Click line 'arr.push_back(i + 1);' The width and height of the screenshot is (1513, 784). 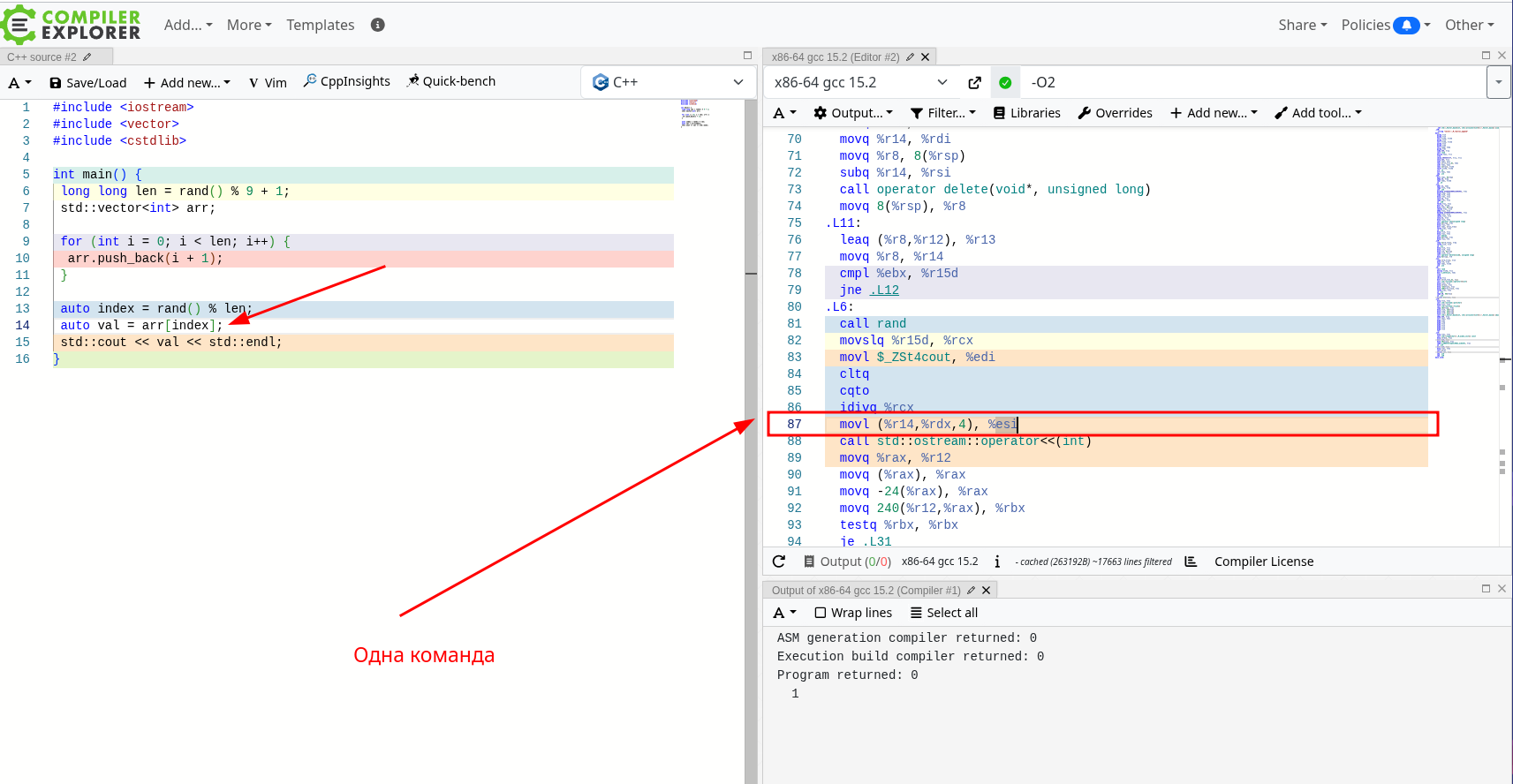pyautogui.click(x=145, y=259)
